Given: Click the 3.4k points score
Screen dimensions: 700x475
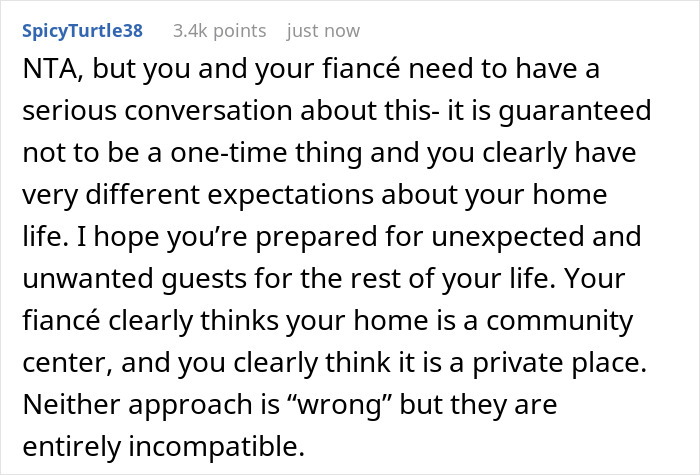Looking at the screenshot, I should (x=219, y=31).
